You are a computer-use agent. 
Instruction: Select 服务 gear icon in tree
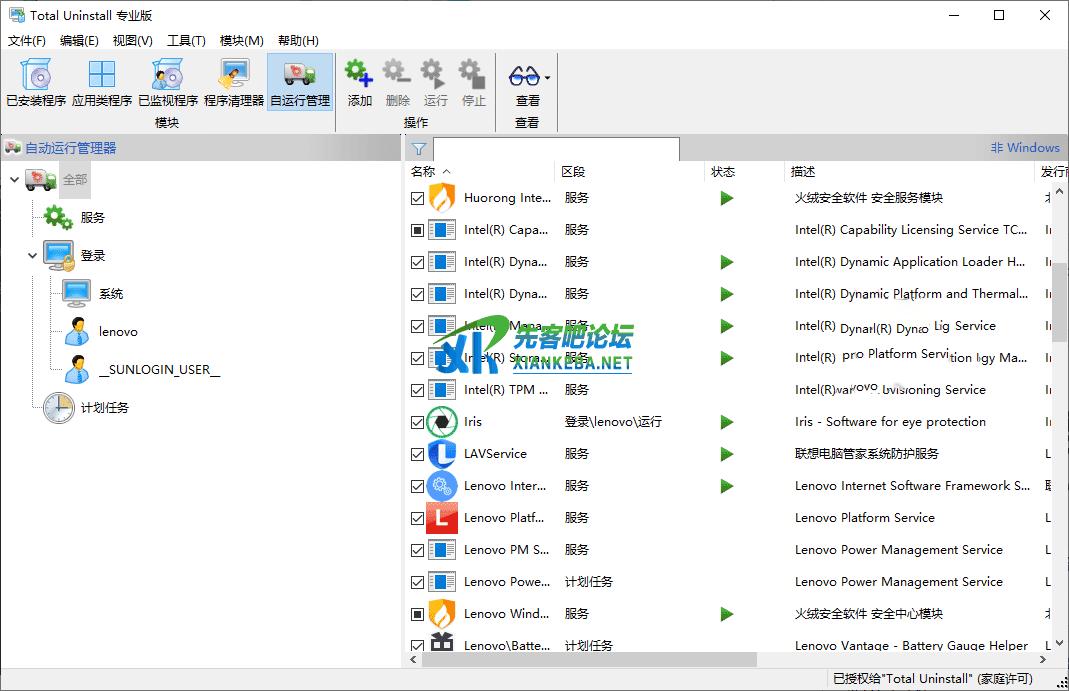pyautogui.click(x=58, y=217)
